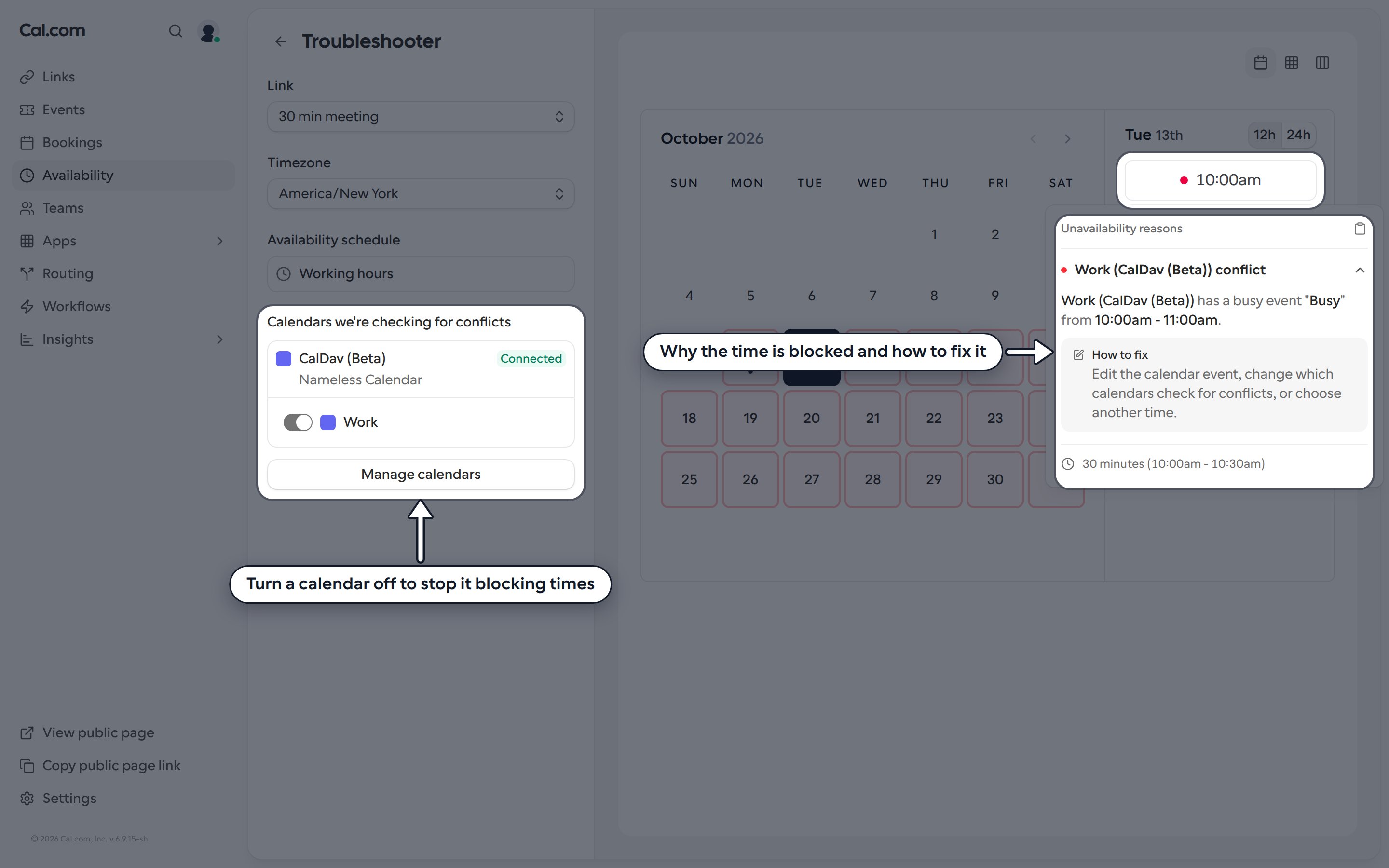Screen dimensions: 1389x868
Task: Open Availability in the sidebar
Action: click(123, 175)
